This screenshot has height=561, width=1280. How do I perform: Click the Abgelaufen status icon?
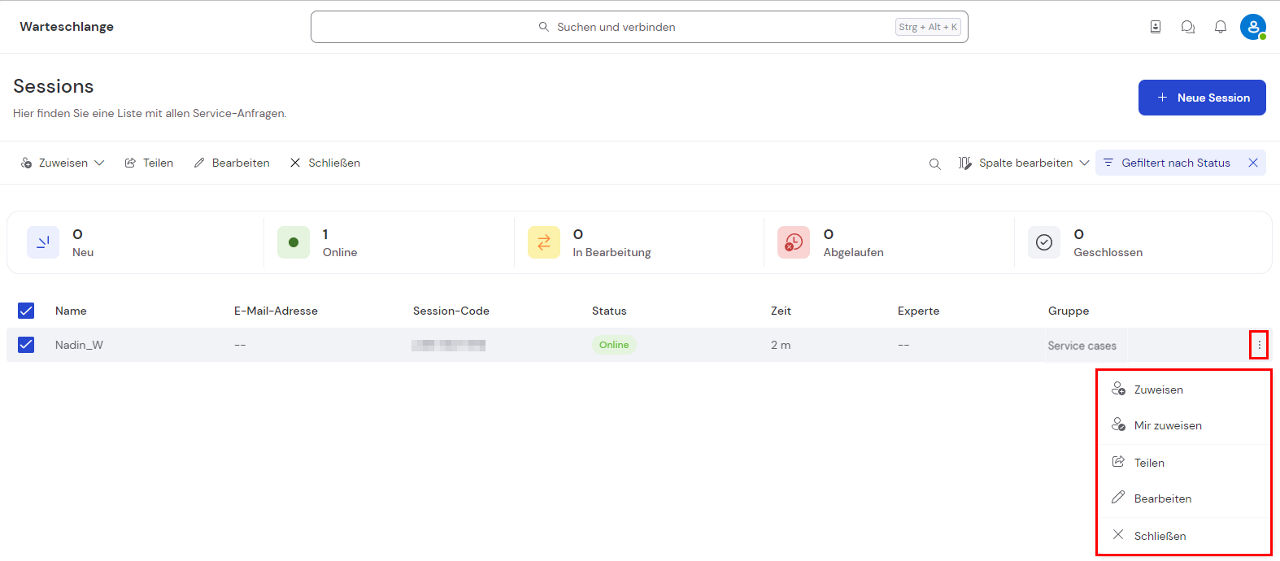click(794, 242)
